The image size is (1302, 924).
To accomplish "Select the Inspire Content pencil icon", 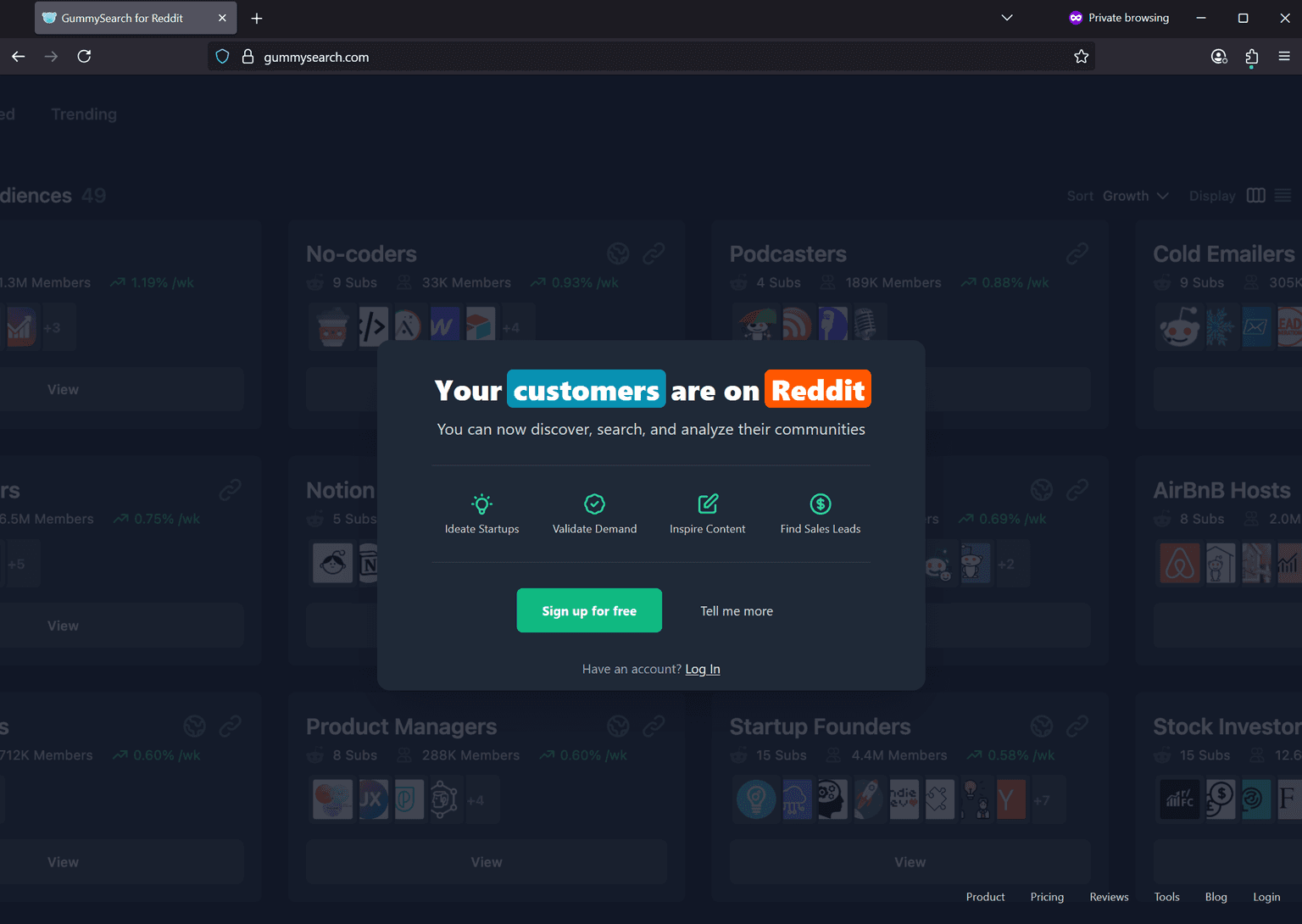I will (x=707, y=504).
